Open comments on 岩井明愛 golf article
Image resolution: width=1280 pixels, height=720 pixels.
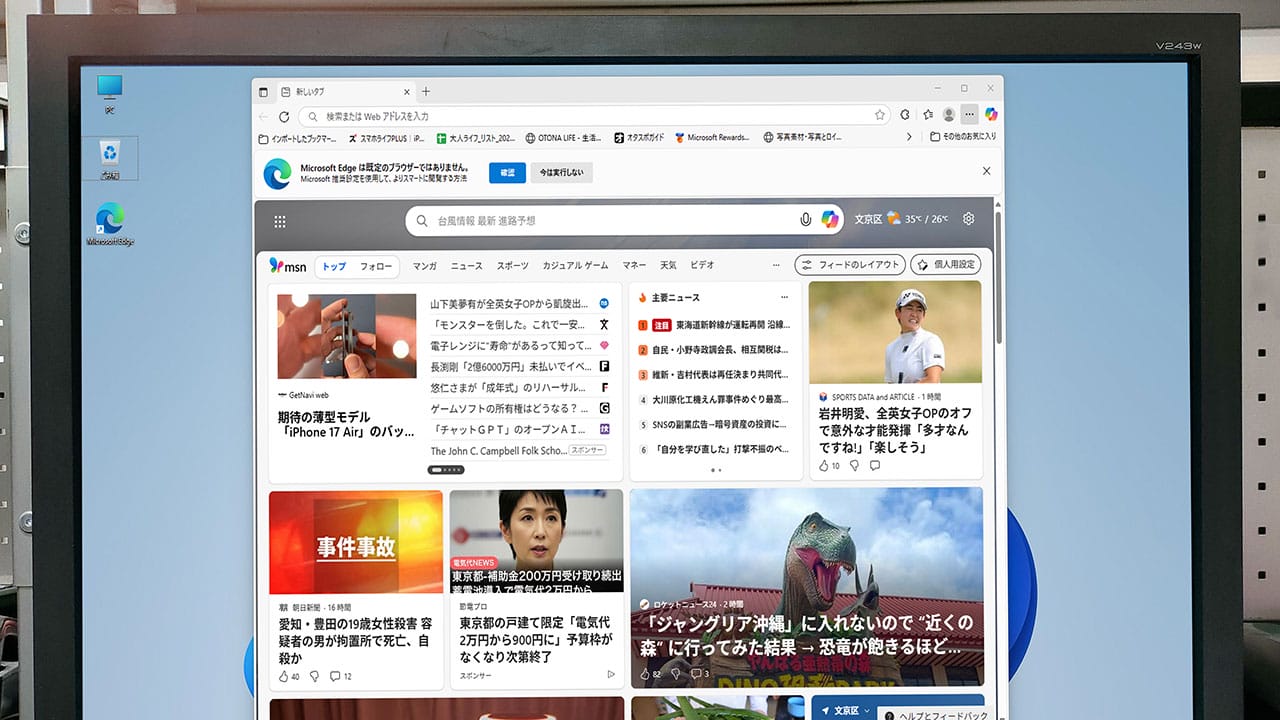(x=875, y=466)
